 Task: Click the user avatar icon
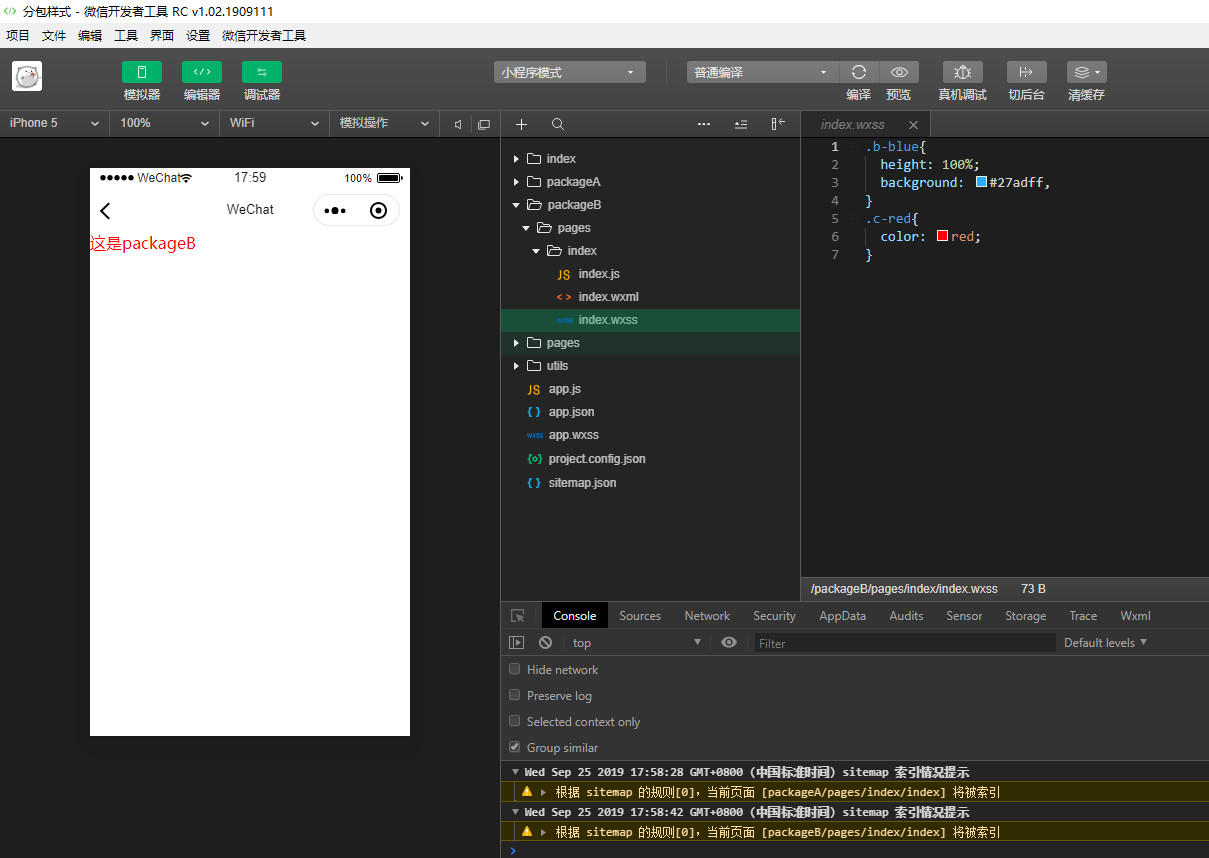pos(27,77)
